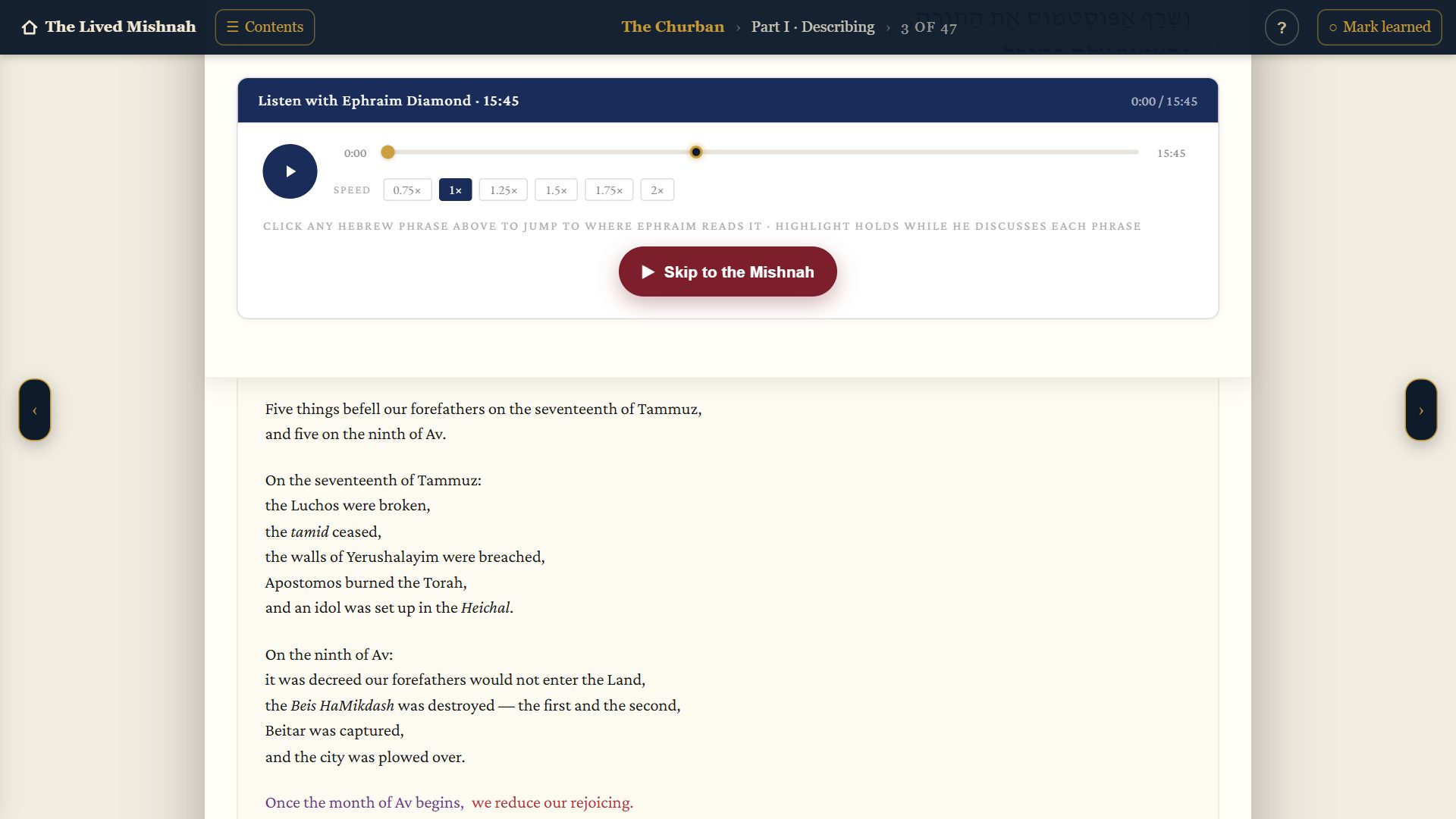Screen dimensions: 1456x819
Task: Set speed to 2×
Action: pos(657,190)
